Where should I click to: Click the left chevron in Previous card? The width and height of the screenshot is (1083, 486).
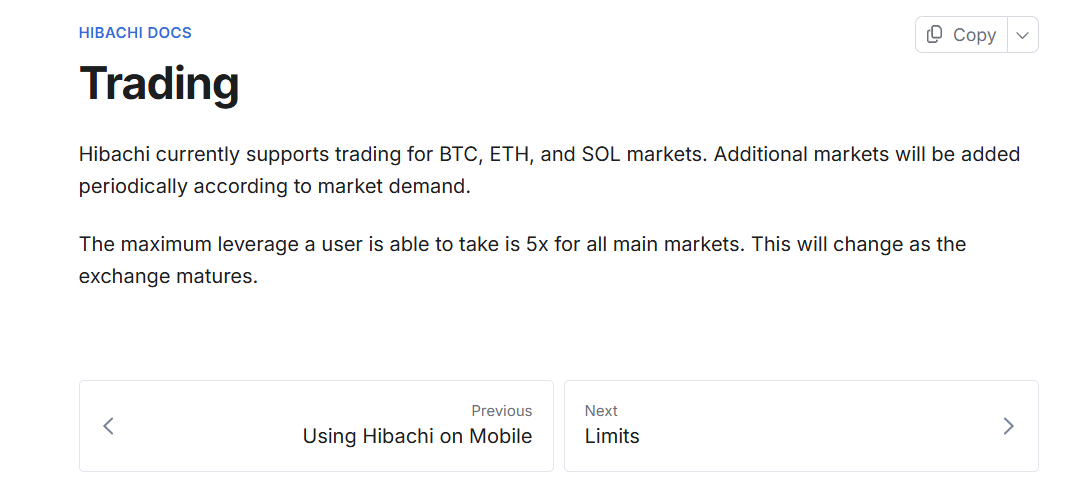coord(109,426)
